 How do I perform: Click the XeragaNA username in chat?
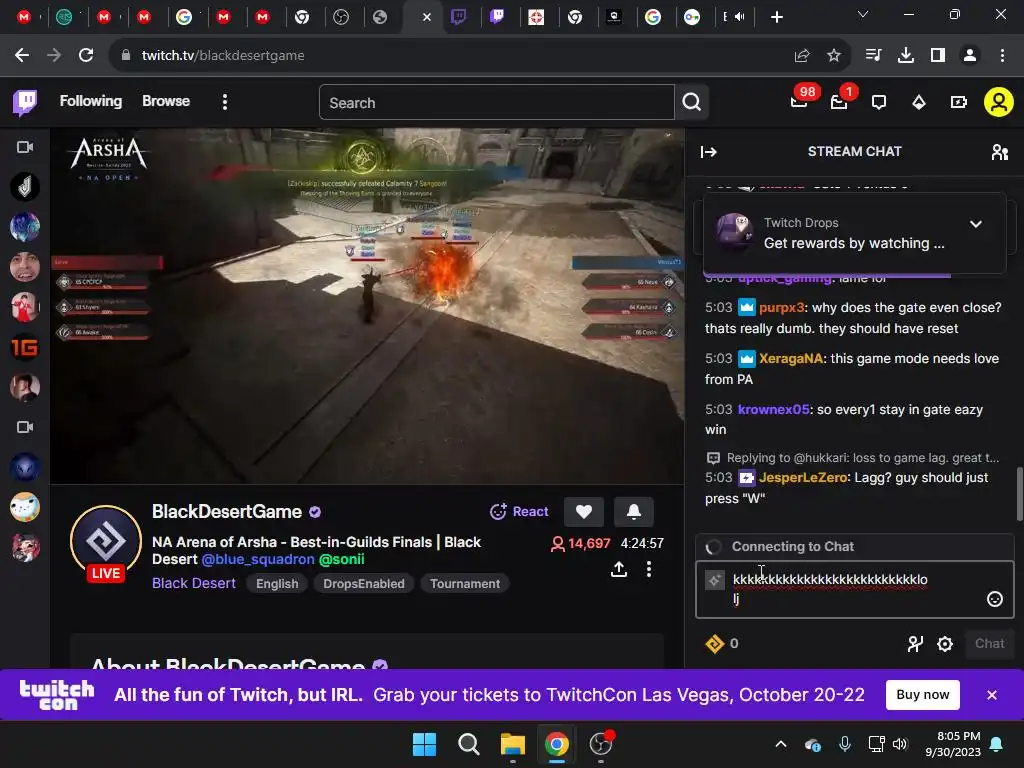pyautogui.click(x=791, y=359)
